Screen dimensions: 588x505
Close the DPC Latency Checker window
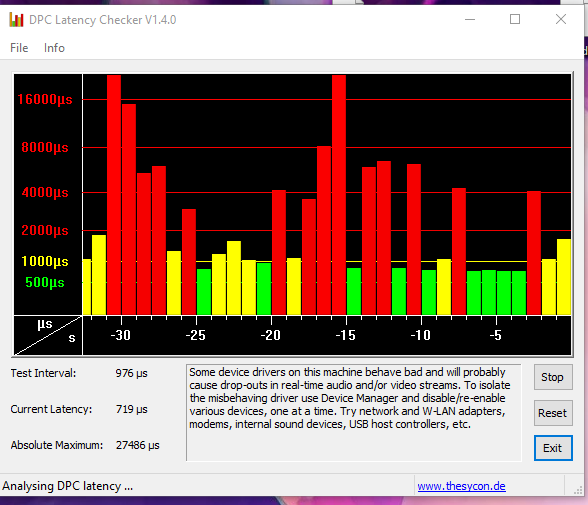561,19
